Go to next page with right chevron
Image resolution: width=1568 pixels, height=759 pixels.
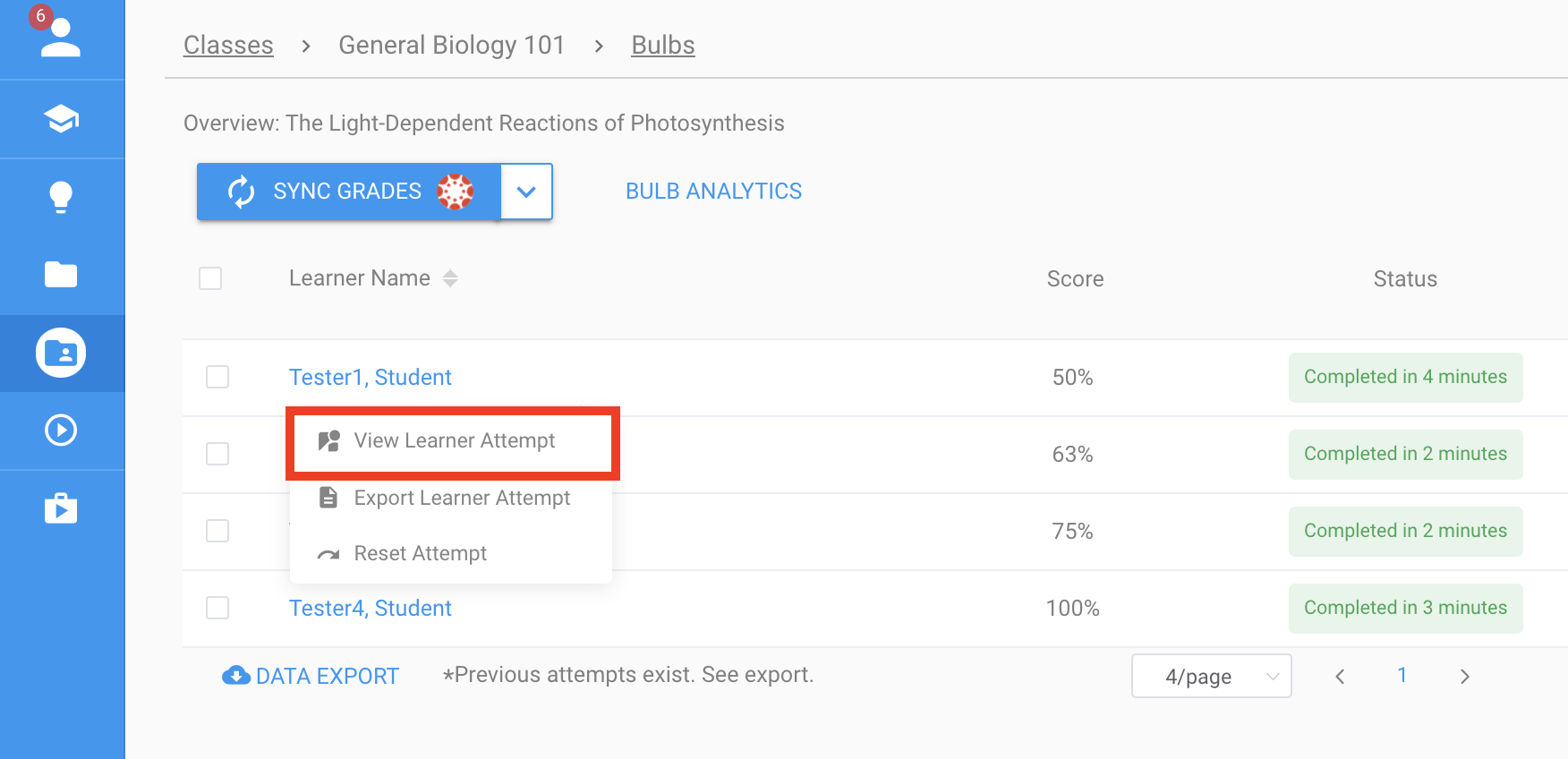click(1464, 677)
